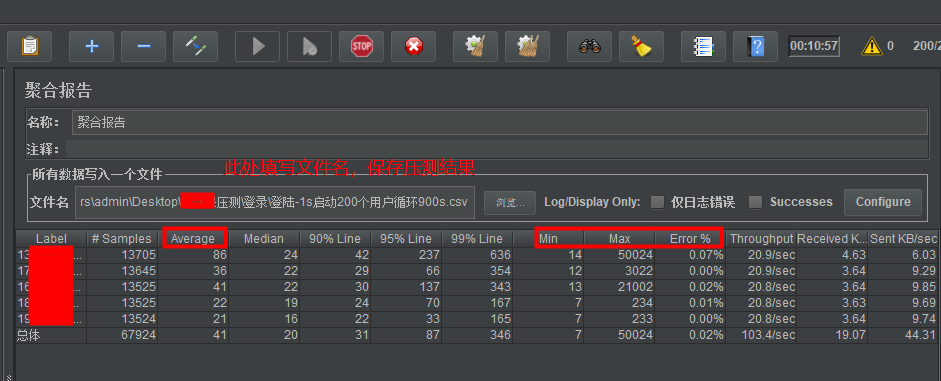The height and width of the screenshot is (381, 941).
Task: Click the 名称 name input field
Action: tap(500, 122)
